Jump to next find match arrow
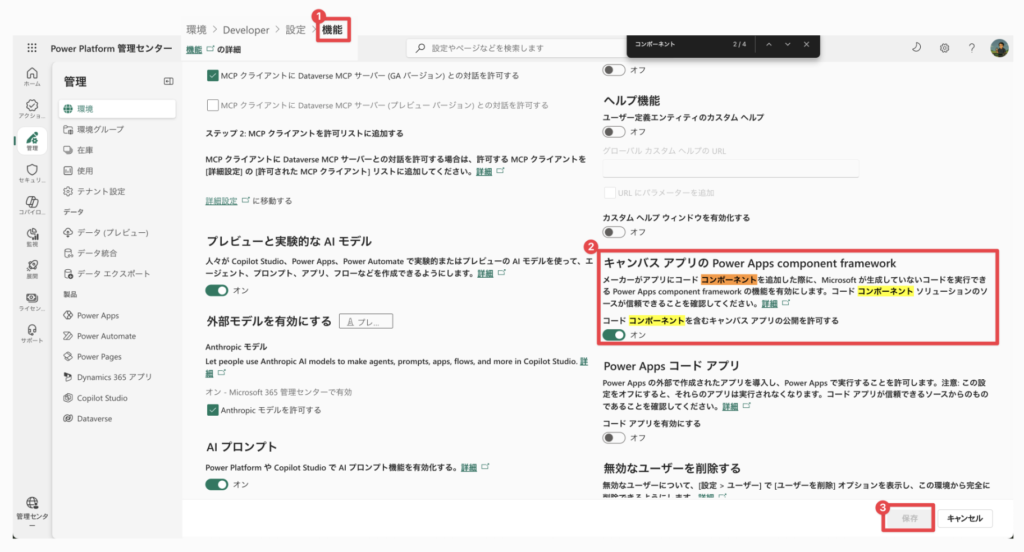 [787, 44]
